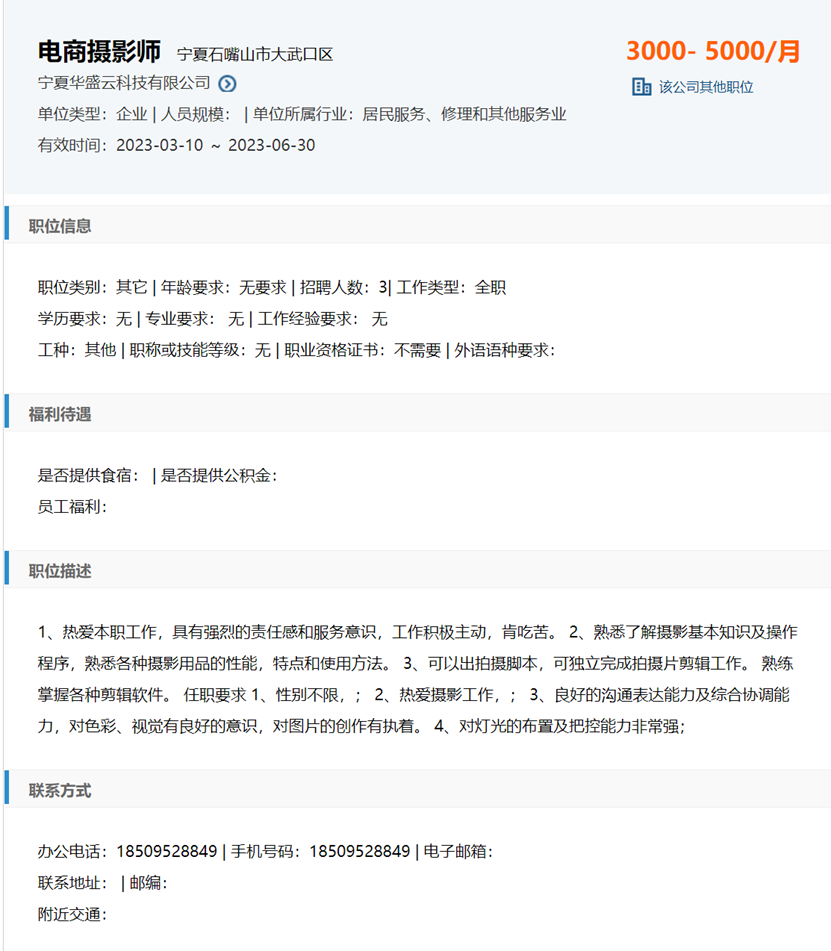The width and height of the screenshot is (831, 951).
Task: Click the 手机号码 number 18509528849
Action: tap(359, 852)
